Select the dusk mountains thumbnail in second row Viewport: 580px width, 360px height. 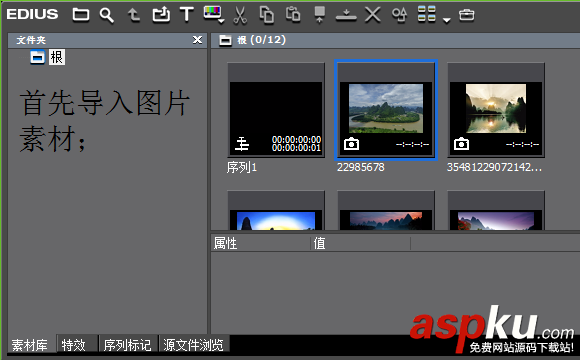386,210
